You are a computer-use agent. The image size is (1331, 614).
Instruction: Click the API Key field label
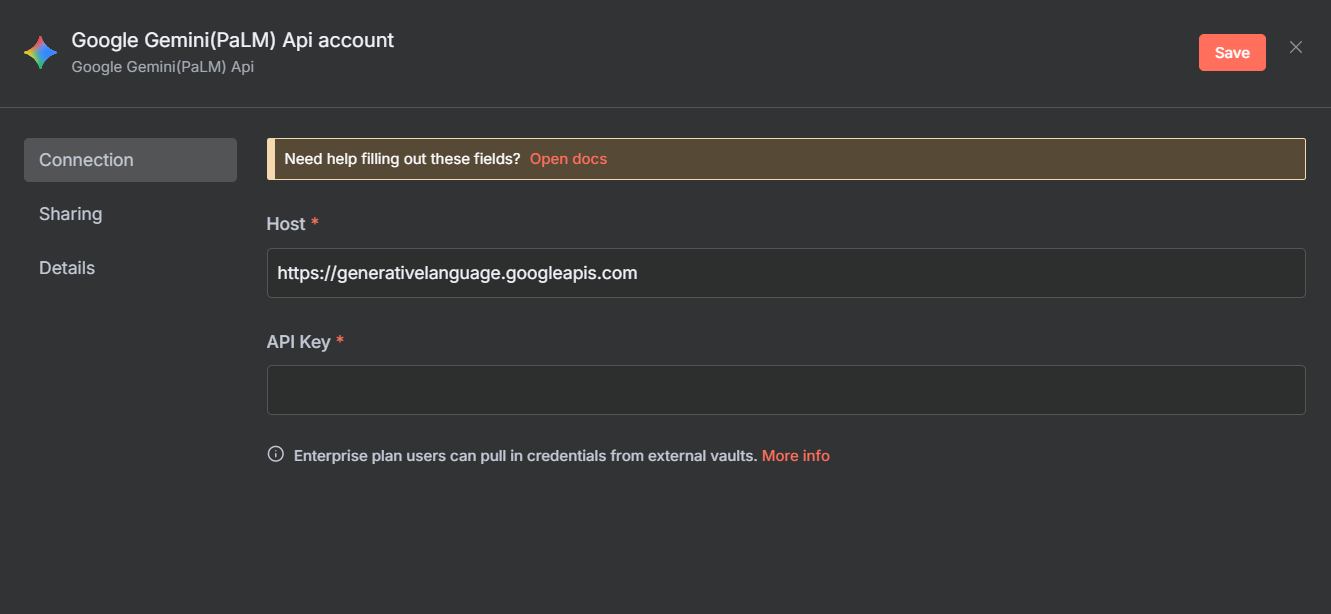[x=298, y=342]
